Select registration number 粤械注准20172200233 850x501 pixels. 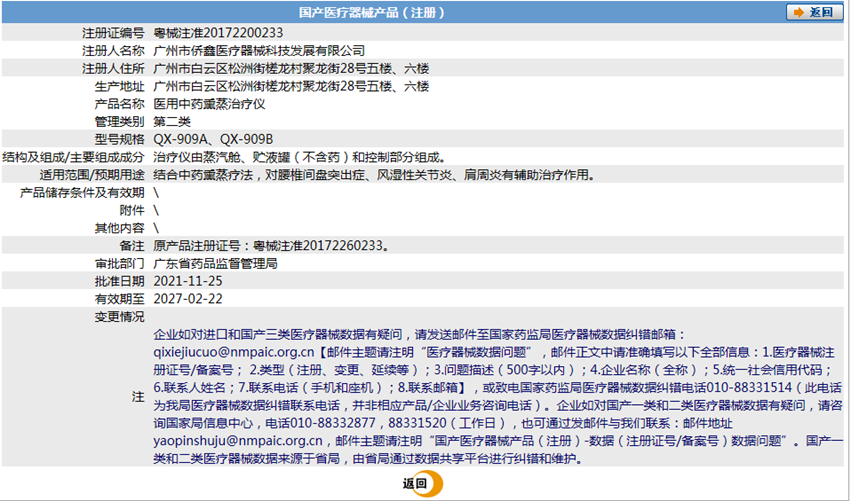pos(218,33)
